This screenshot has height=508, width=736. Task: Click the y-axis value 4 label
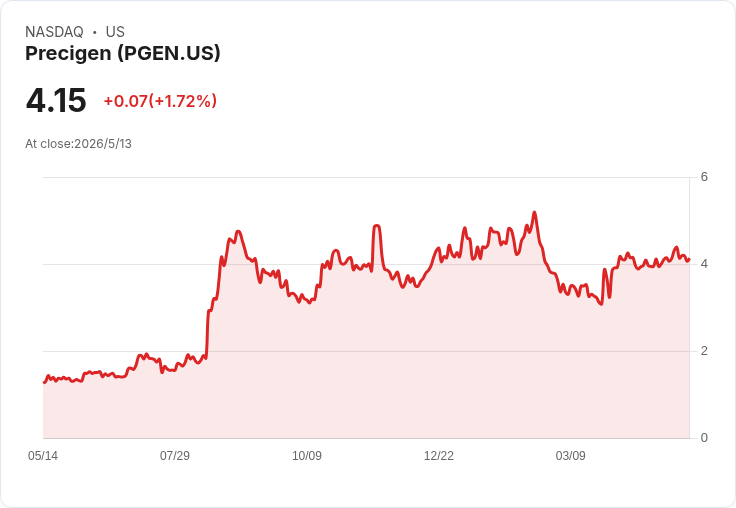(x=704, y=264)
